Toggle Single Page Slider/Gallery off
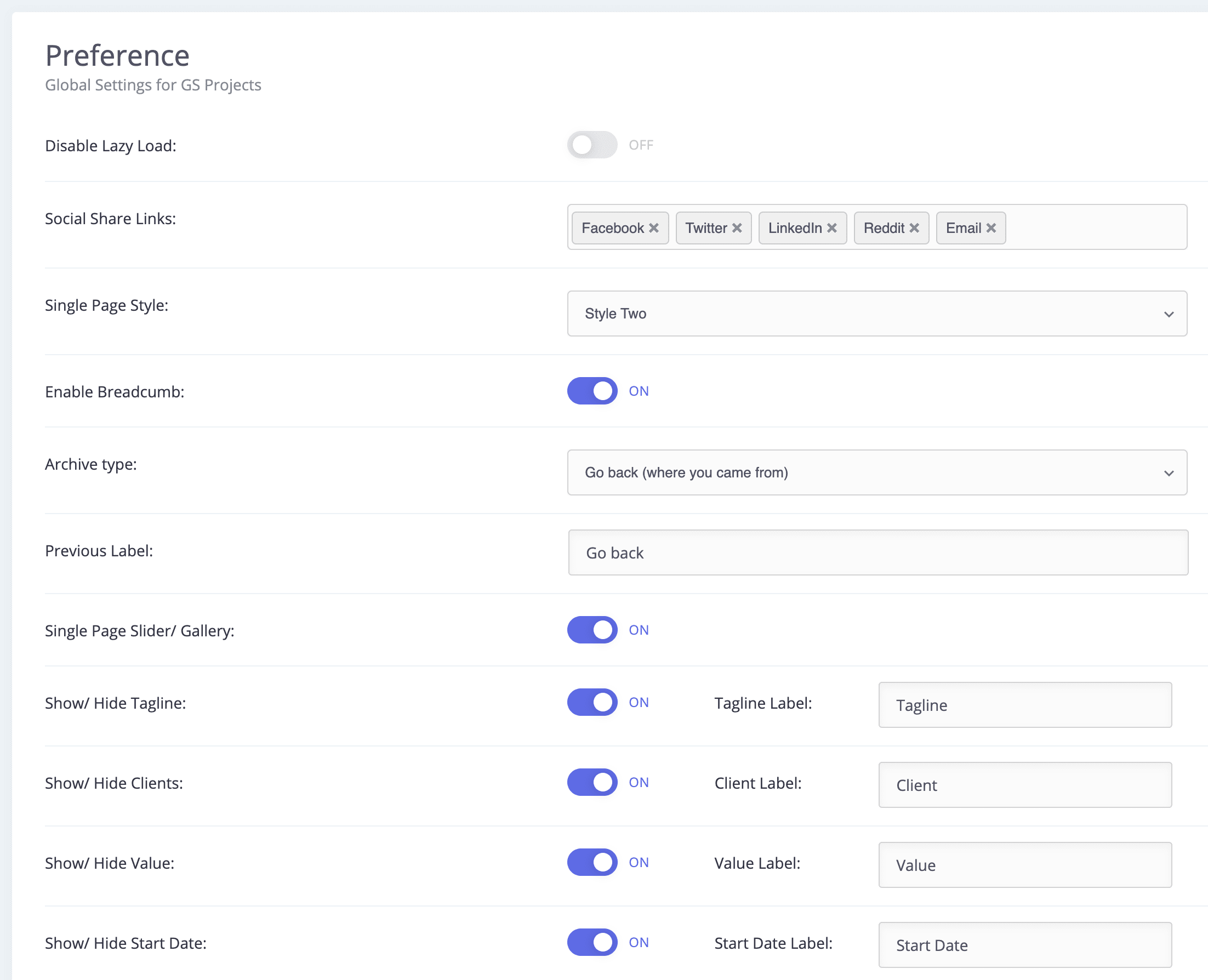 click(591, 629)
